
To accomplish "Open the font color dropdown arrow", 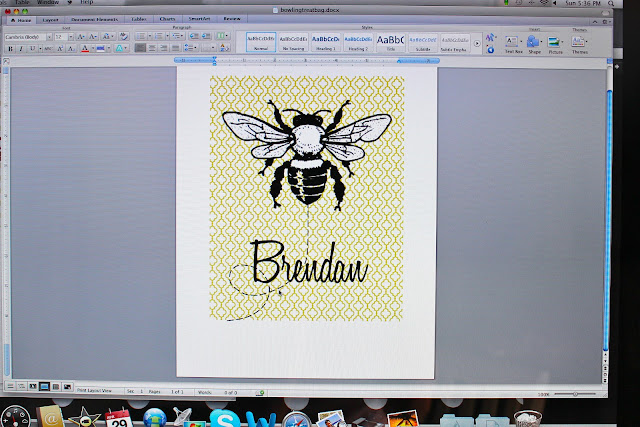I will [x=93, y=49].
